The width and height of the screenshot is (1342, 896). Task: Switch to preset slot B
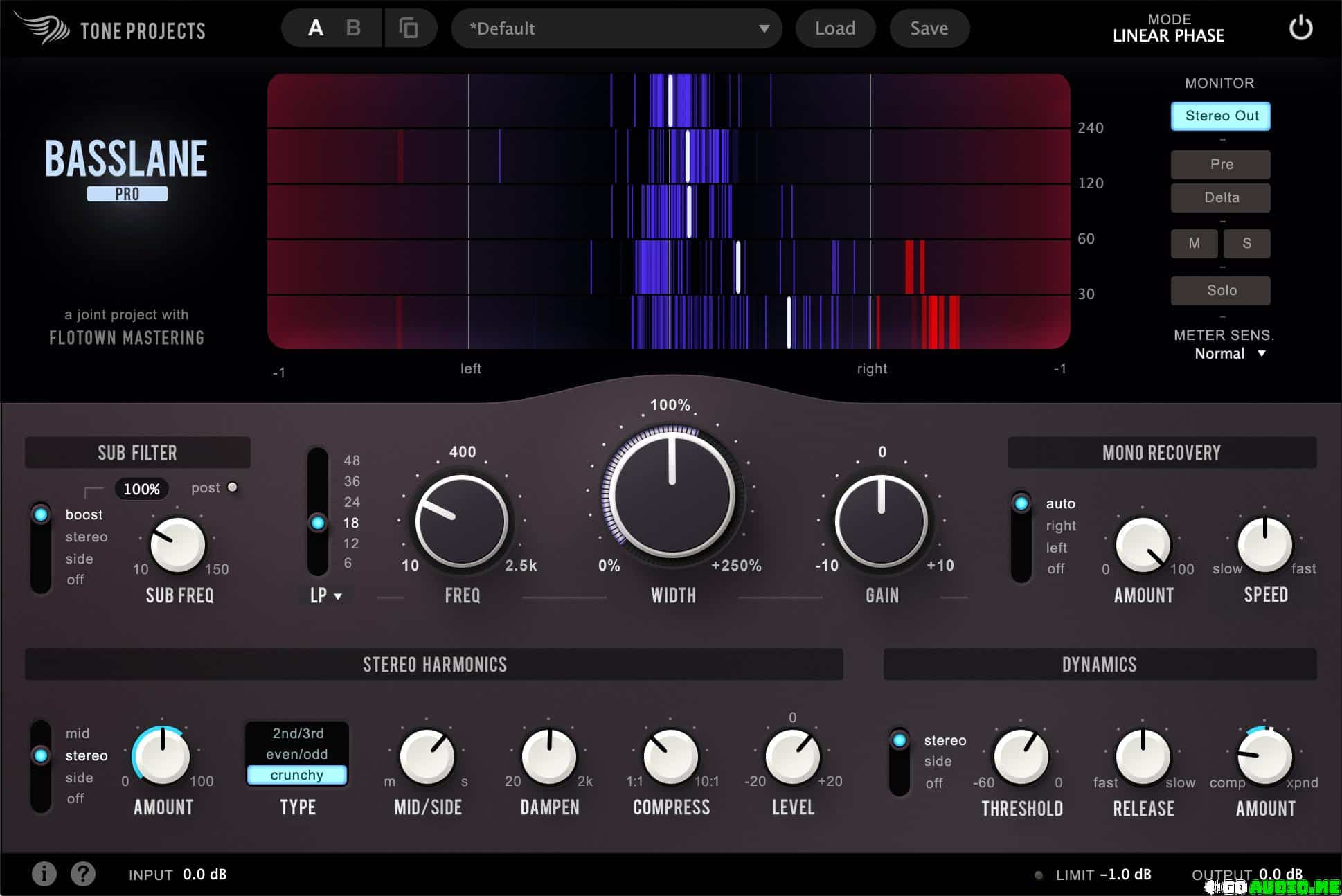click(x=353, y=28)
